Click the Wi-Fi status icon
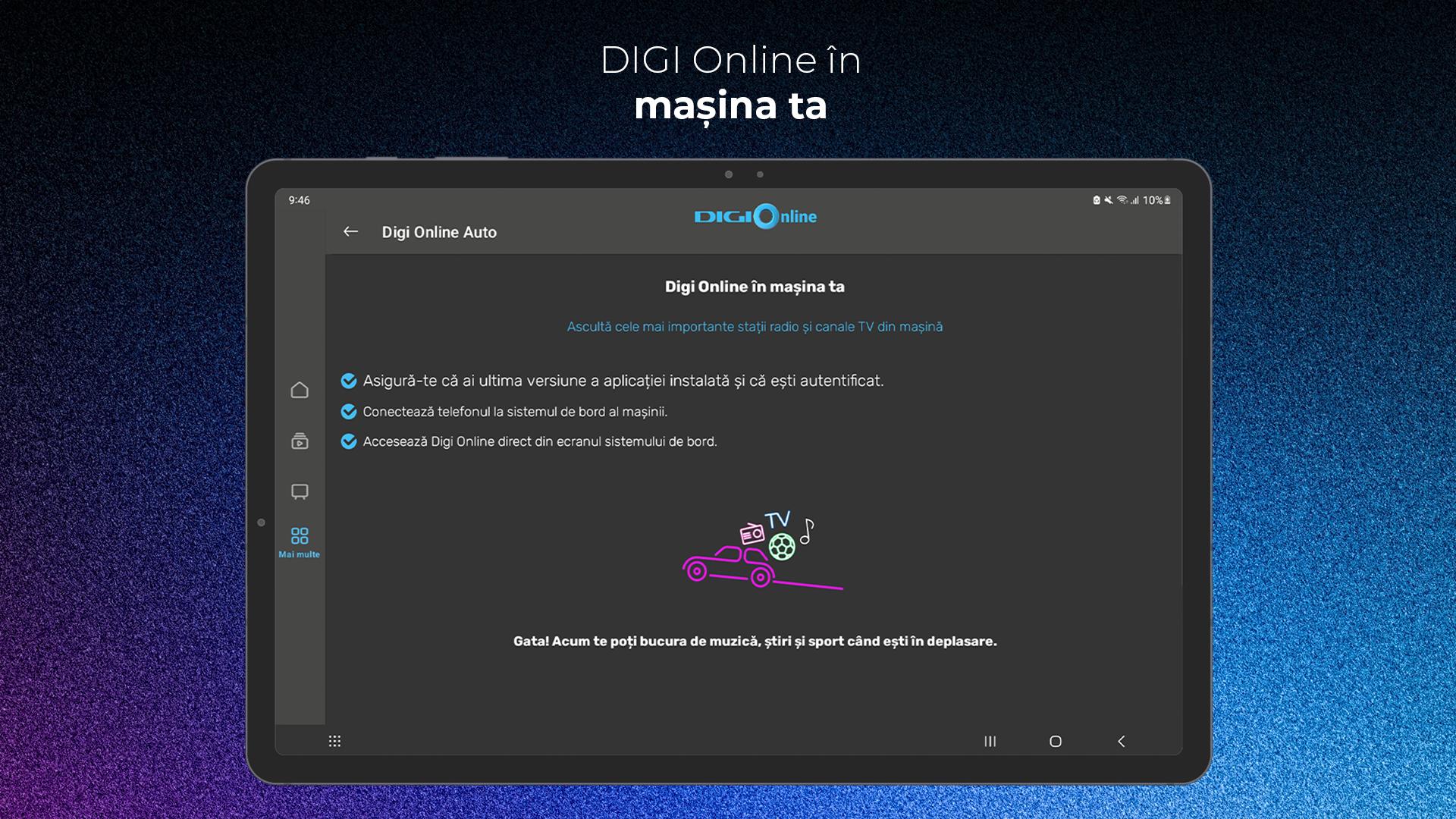The height and width of the screenshot is (819, 1456). coord(1122,200)
